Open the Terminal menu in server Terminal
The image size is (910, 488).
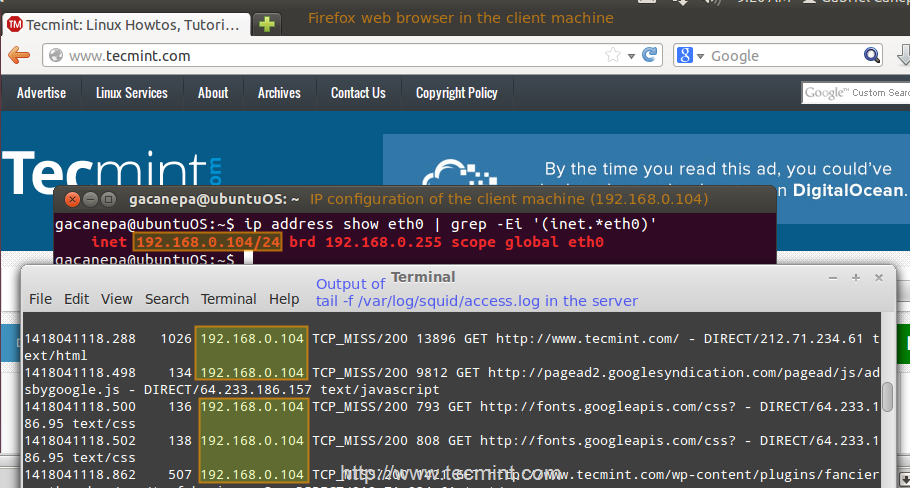point(229,299)
